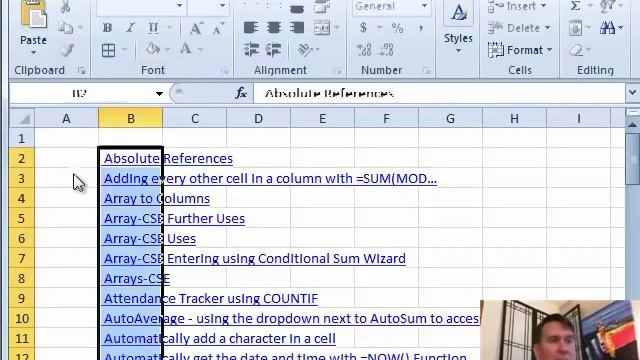640x360 pixels.
Task: Apply Accounting dollar number format
Action: (363, 28)
